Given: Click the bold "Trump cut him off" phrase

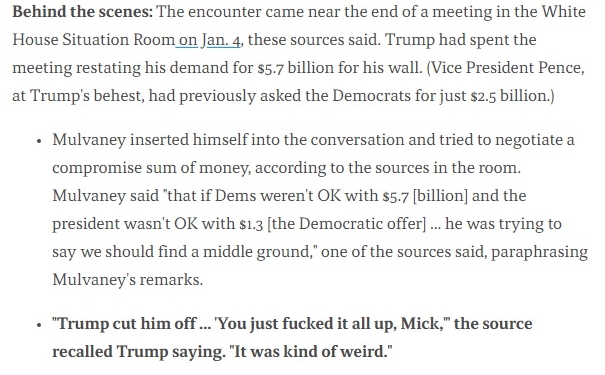Looking at the screenshot, I should 124,323.
